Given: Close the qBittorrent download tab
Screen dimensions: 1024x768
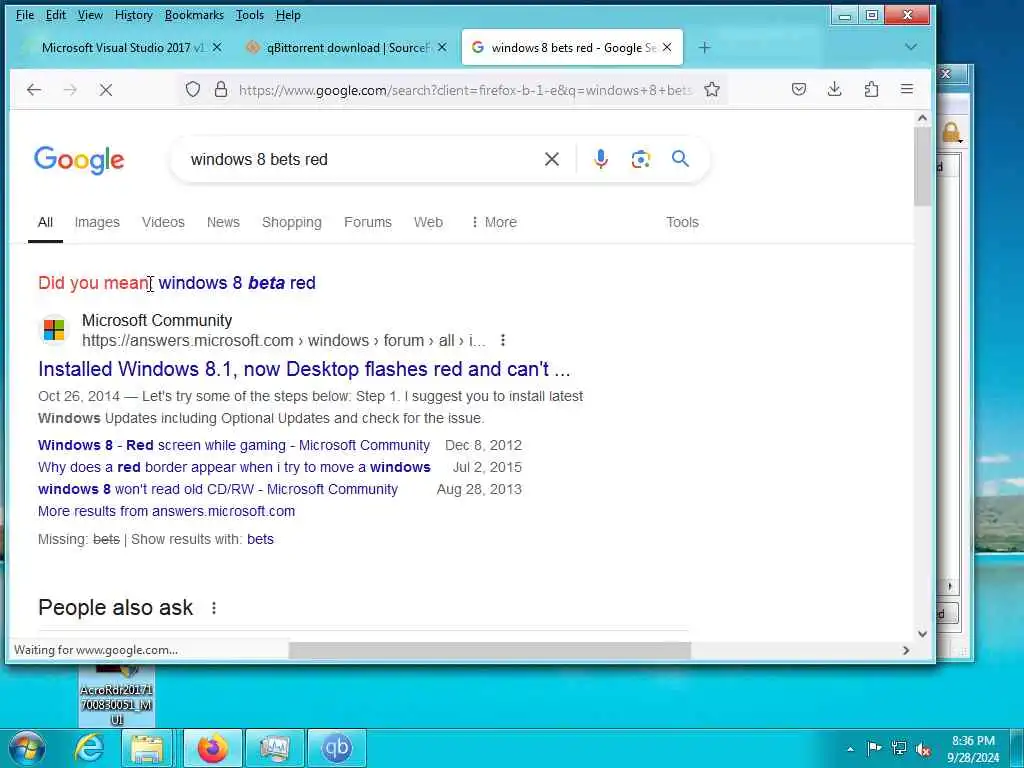Looking at the screenshot, I should [442, 48].
